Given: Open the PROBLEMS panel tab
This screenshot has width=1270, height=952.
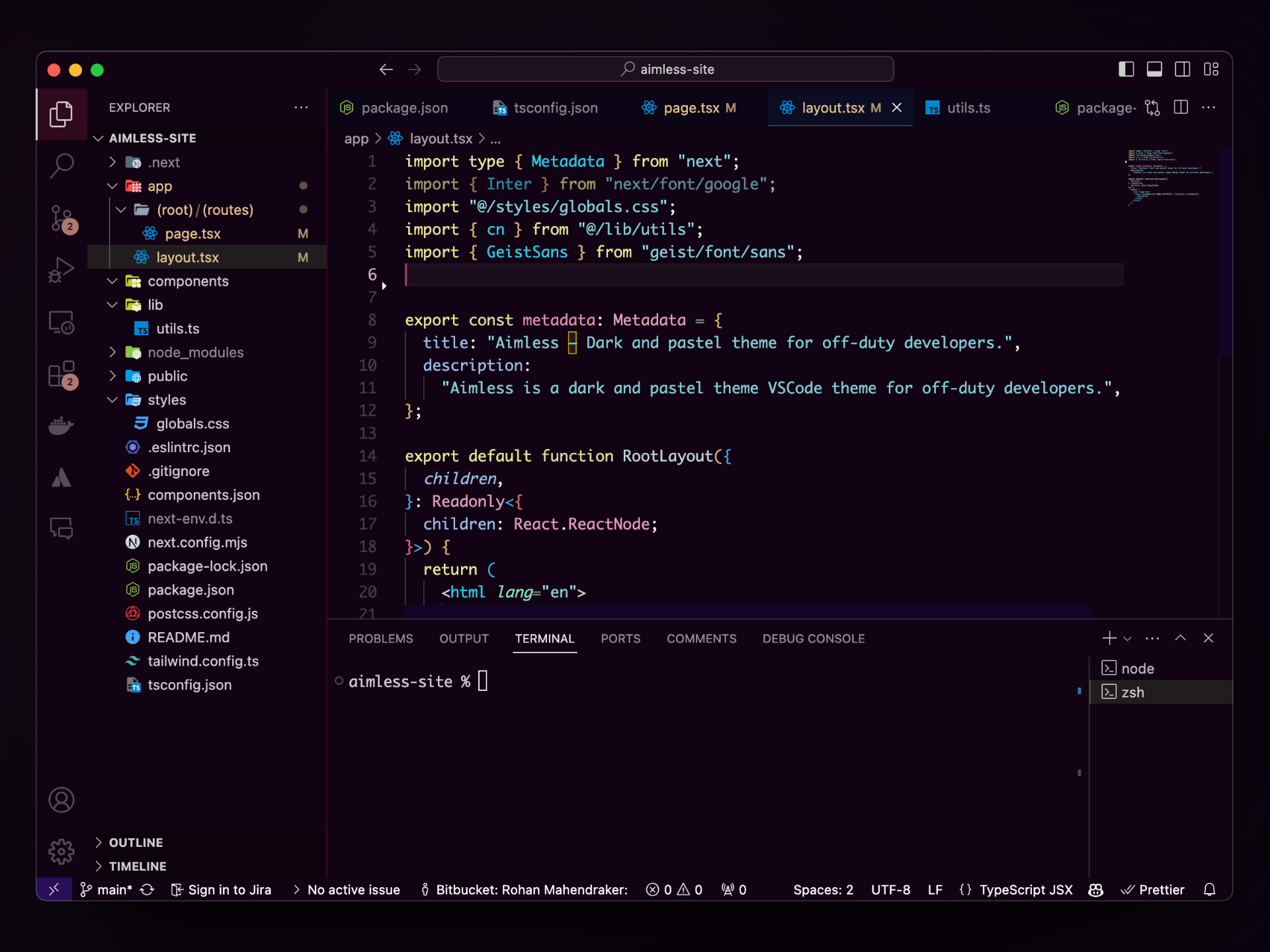Looking at the screenshot, I should click(381, 639).
